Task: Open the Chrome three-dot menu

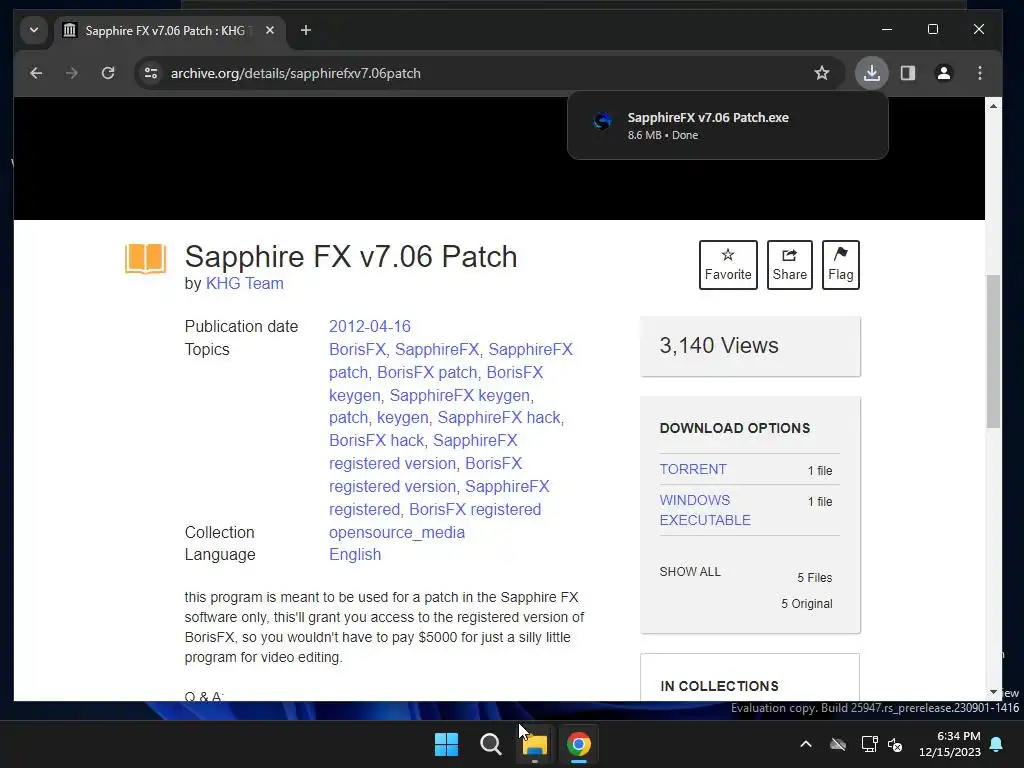Action: point(980,73)
